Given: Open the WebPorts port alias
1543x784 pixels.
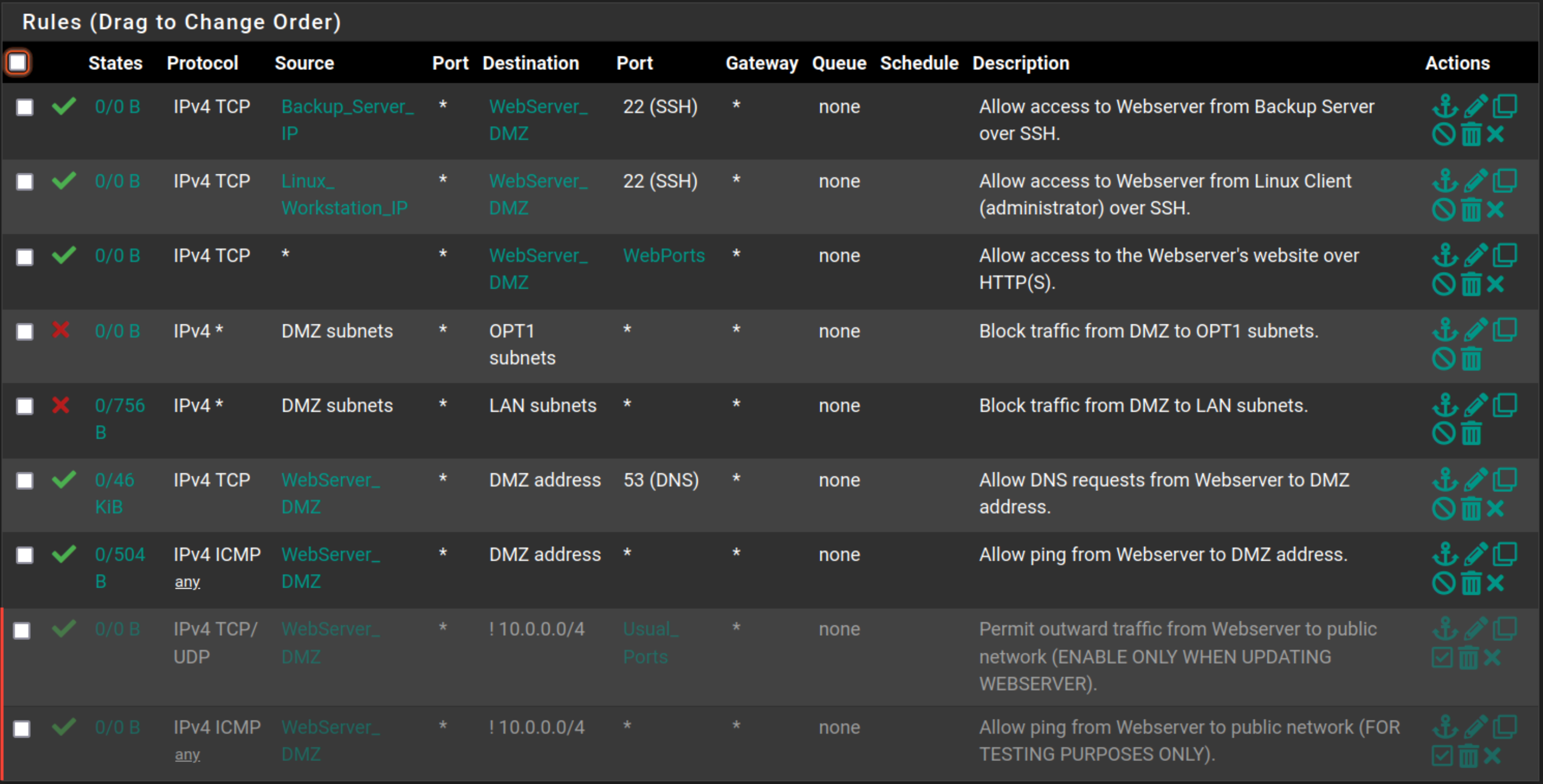Looking at the screenshot, I should (664, 256).
